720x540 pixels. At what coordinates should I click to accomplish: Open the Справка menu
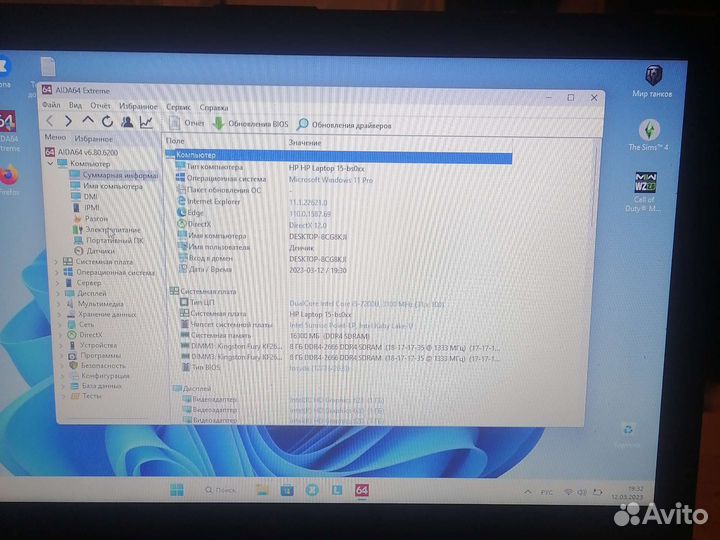click(x=214, y=107)
